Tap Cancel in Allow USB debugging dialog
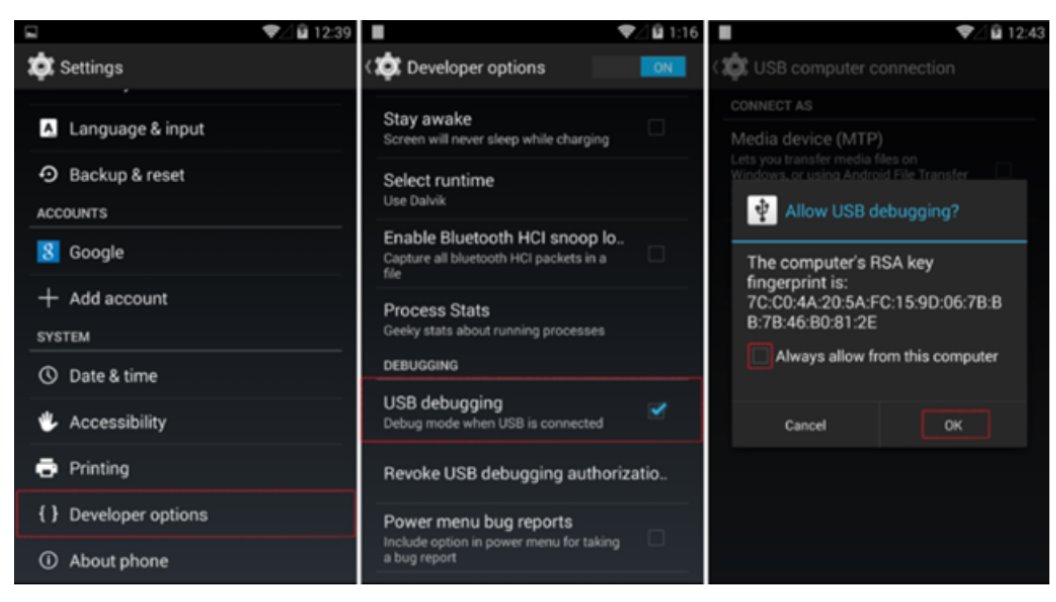 805,425
